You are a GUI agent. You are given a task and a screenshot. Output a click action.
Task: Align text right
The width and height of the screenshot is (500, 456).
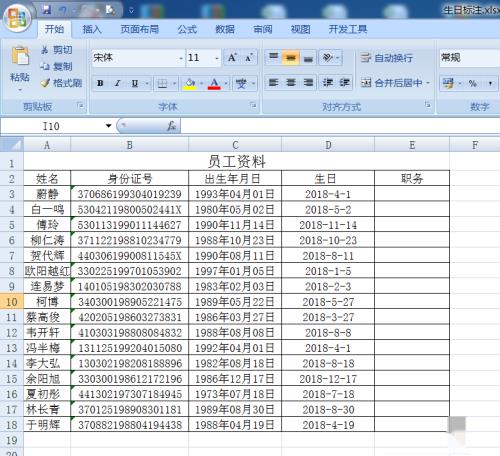(308, 82)
